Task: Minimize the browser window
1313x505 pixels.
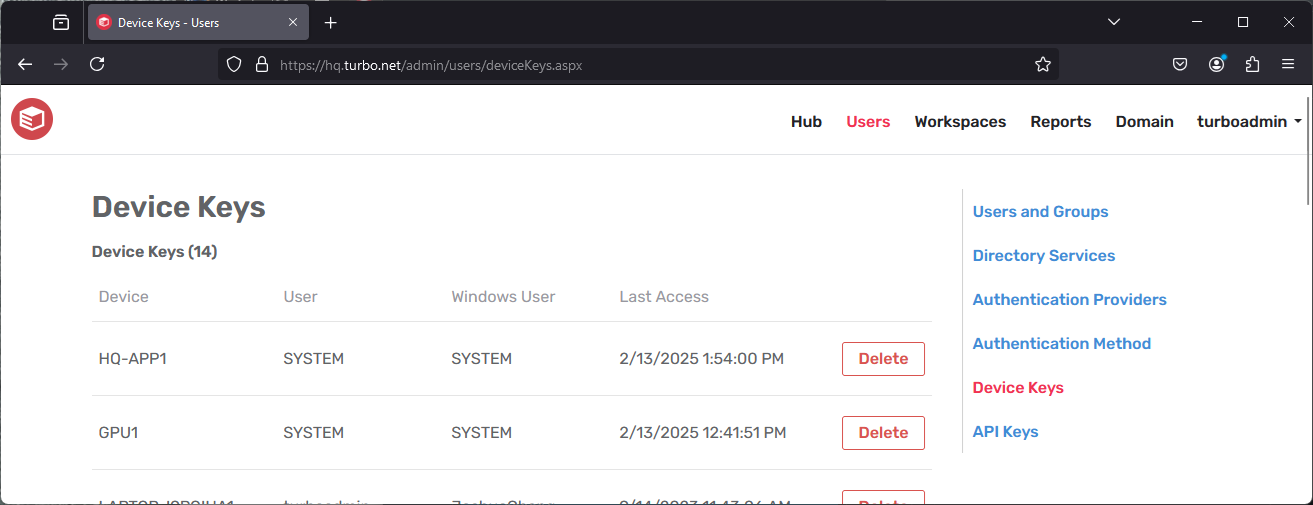Action: [x=1198, y=22]
